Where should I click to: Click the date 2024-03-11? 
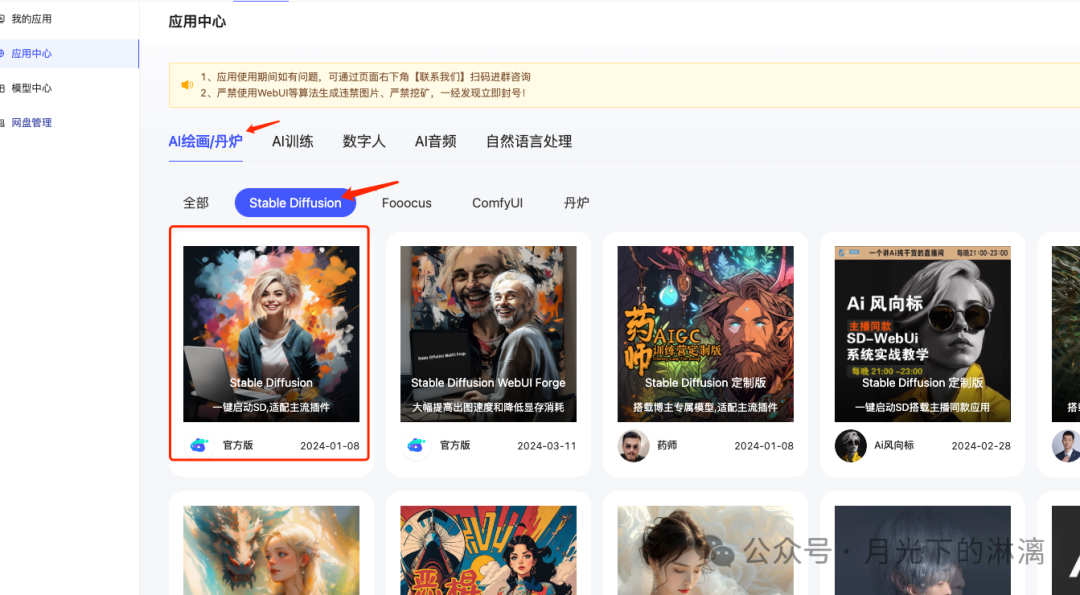point(546,446)
